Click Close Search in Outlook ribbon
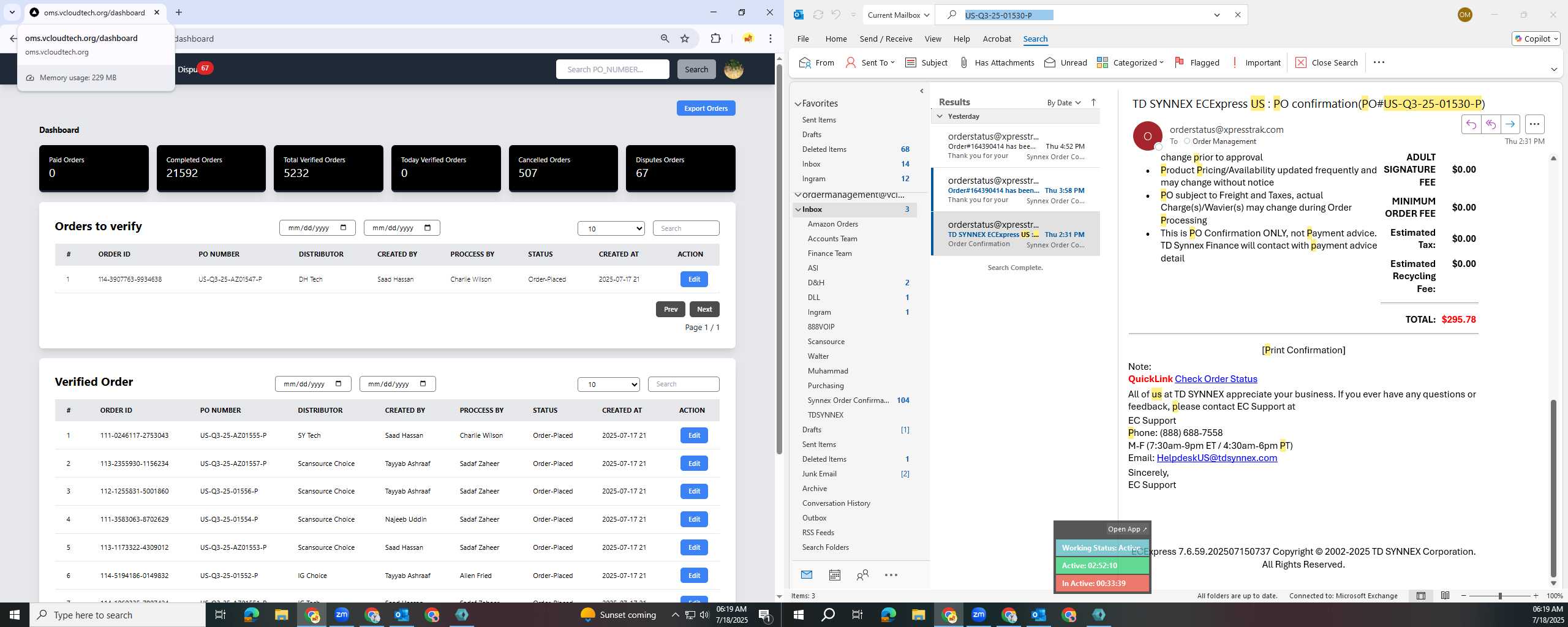Screen dimensions: 1568x627 point(1327,62)
